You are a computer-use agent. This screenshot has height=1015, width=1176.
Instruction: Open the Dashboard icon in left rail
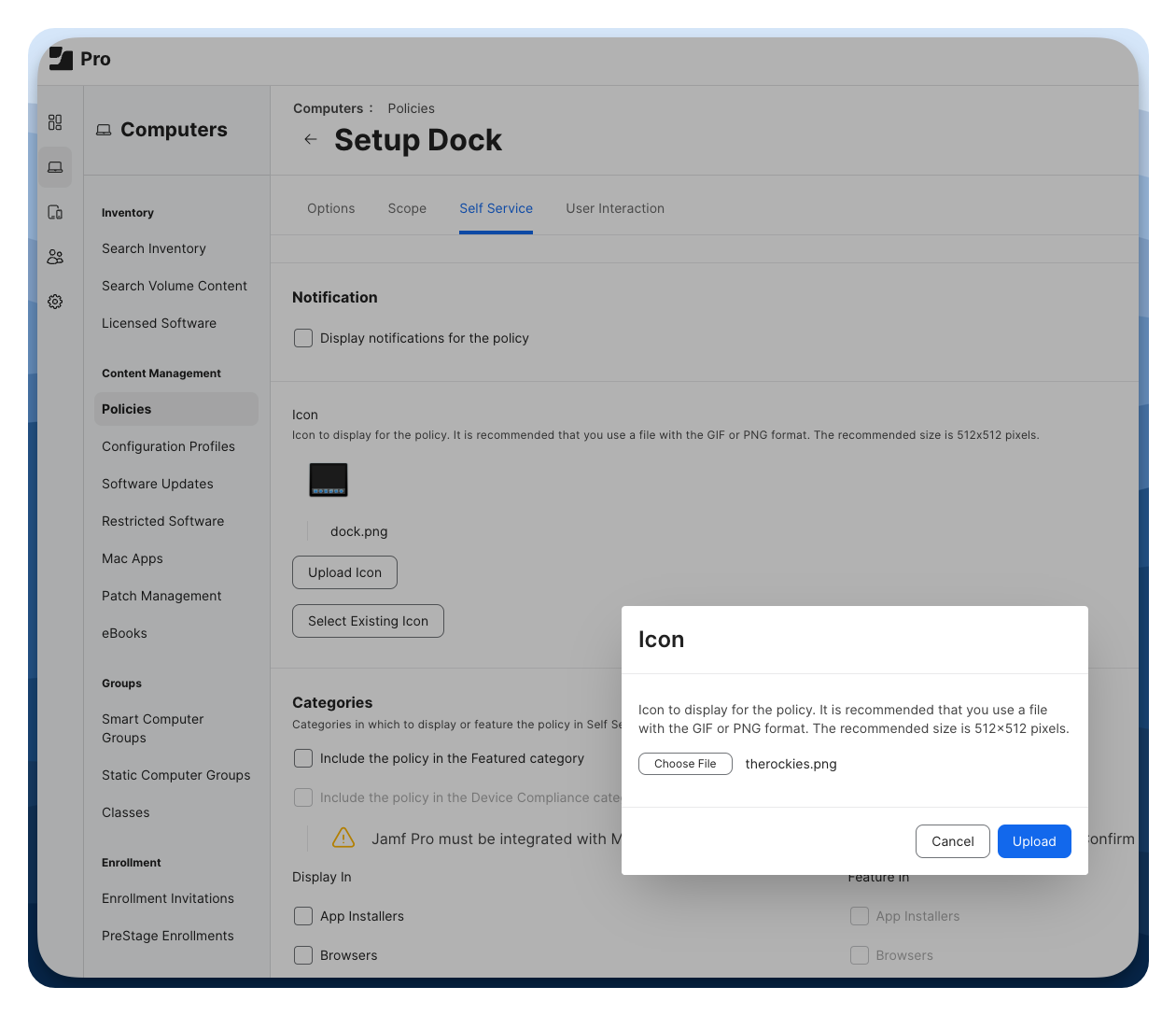(x=55, y=122)
